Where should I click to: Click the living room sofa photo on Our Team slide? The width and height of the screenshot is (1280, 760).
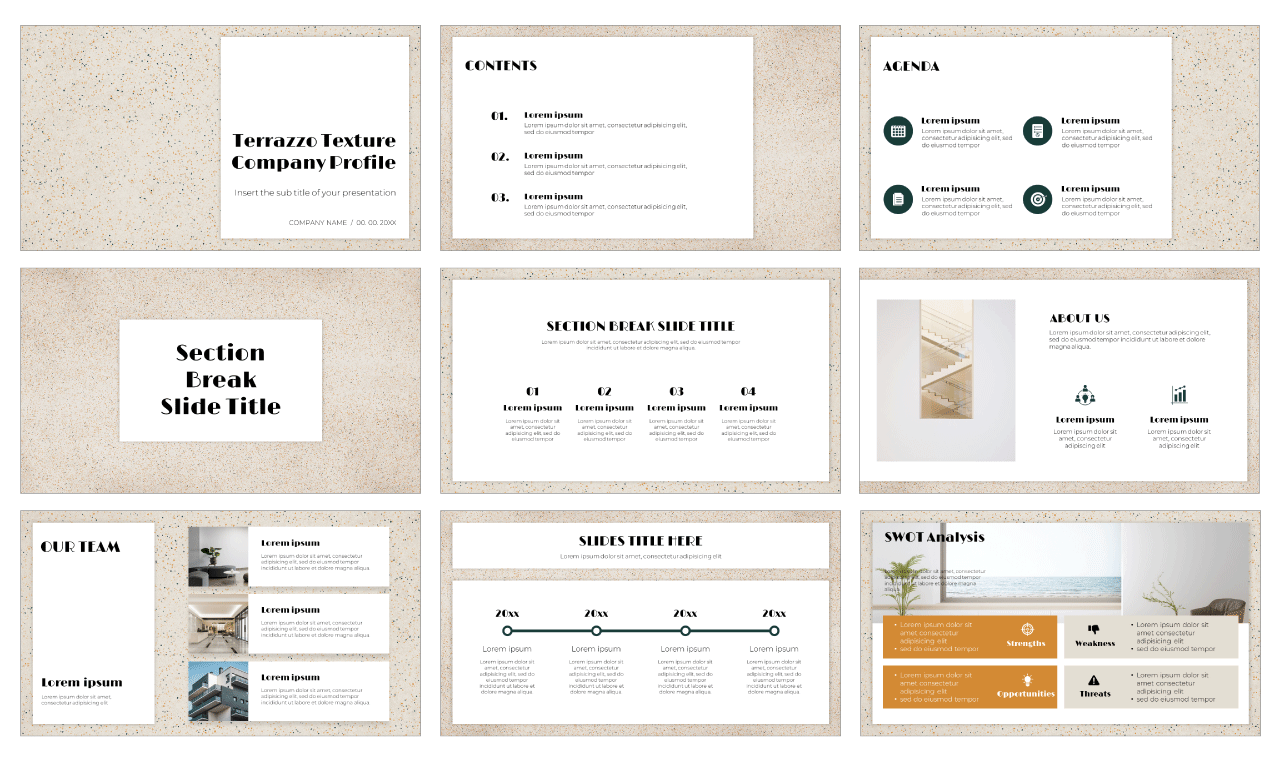tap(218, 557)
